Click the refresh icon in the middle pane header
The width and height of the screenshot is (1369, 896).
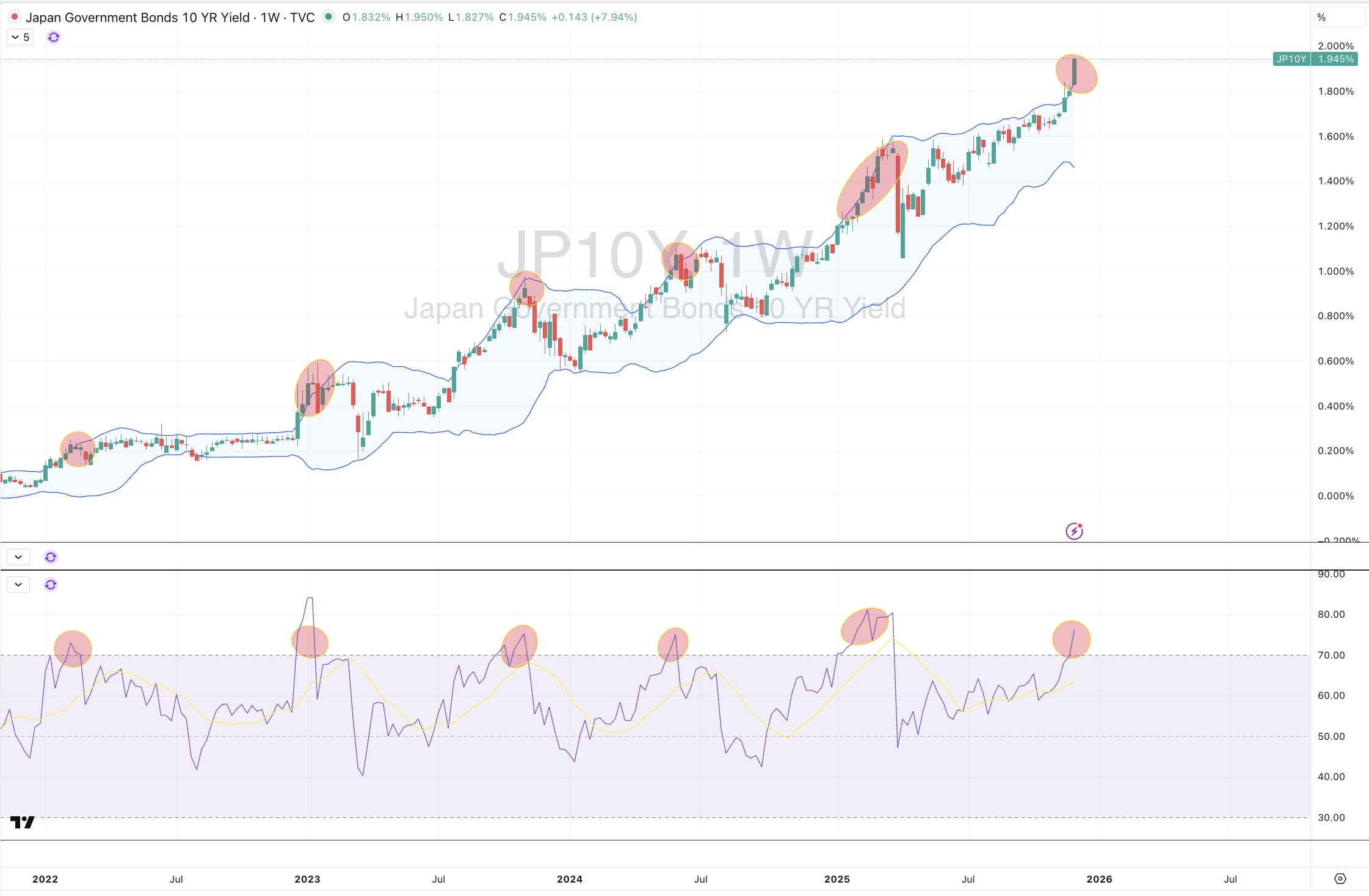pyautogui.click(x=51, y=557)
